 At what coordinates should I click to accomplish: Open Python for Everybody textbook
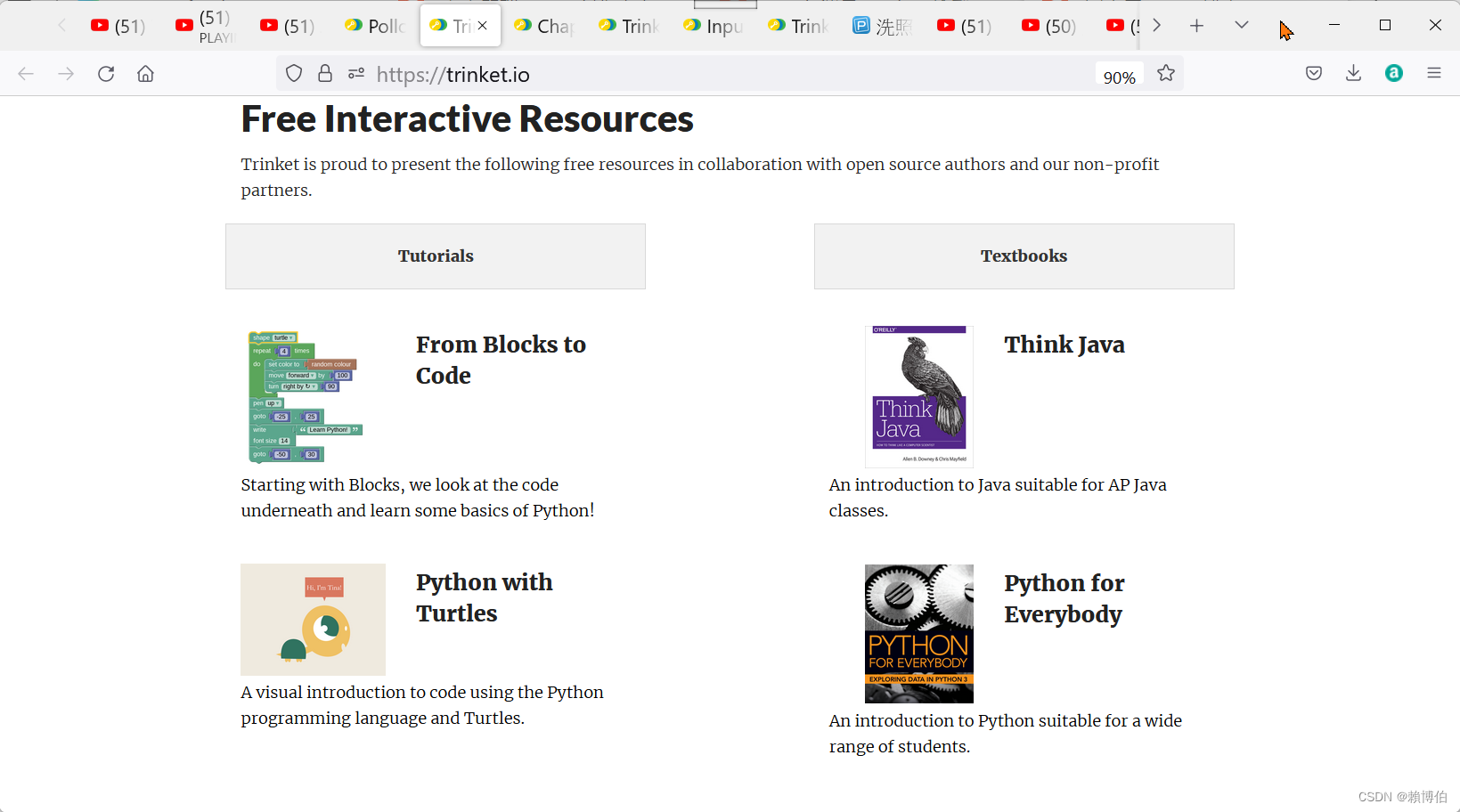[1064, 598]
